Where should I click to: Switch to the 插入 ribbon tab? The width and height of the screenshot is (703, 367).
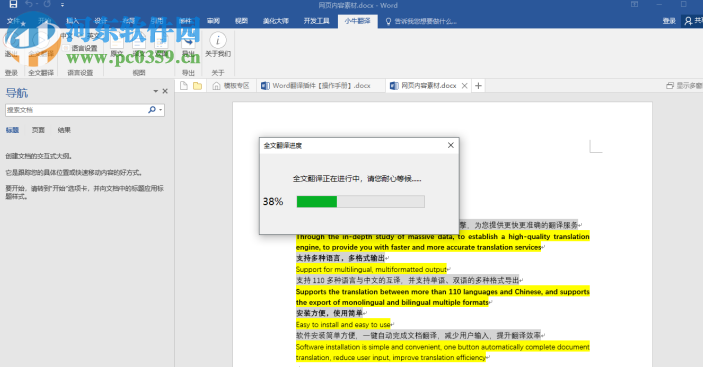click(72, 21)
